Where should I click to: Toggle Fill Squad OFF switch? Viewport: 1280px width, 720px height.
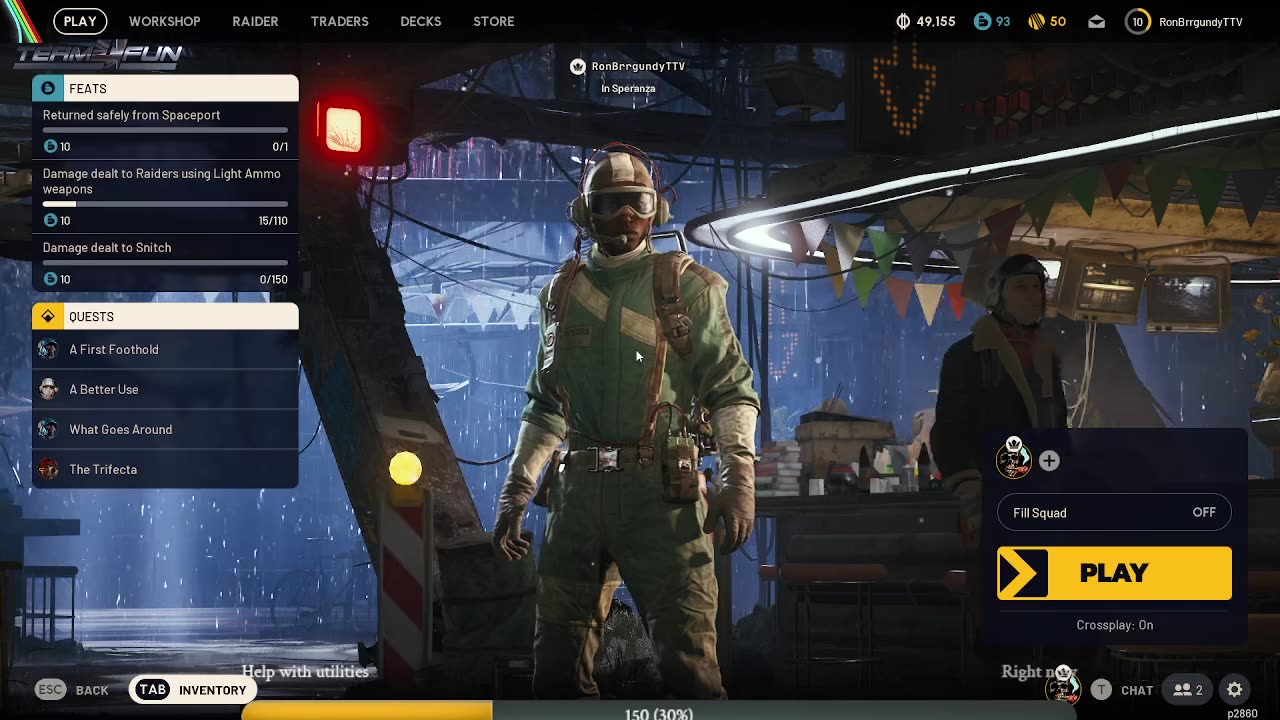(1114, 512)
